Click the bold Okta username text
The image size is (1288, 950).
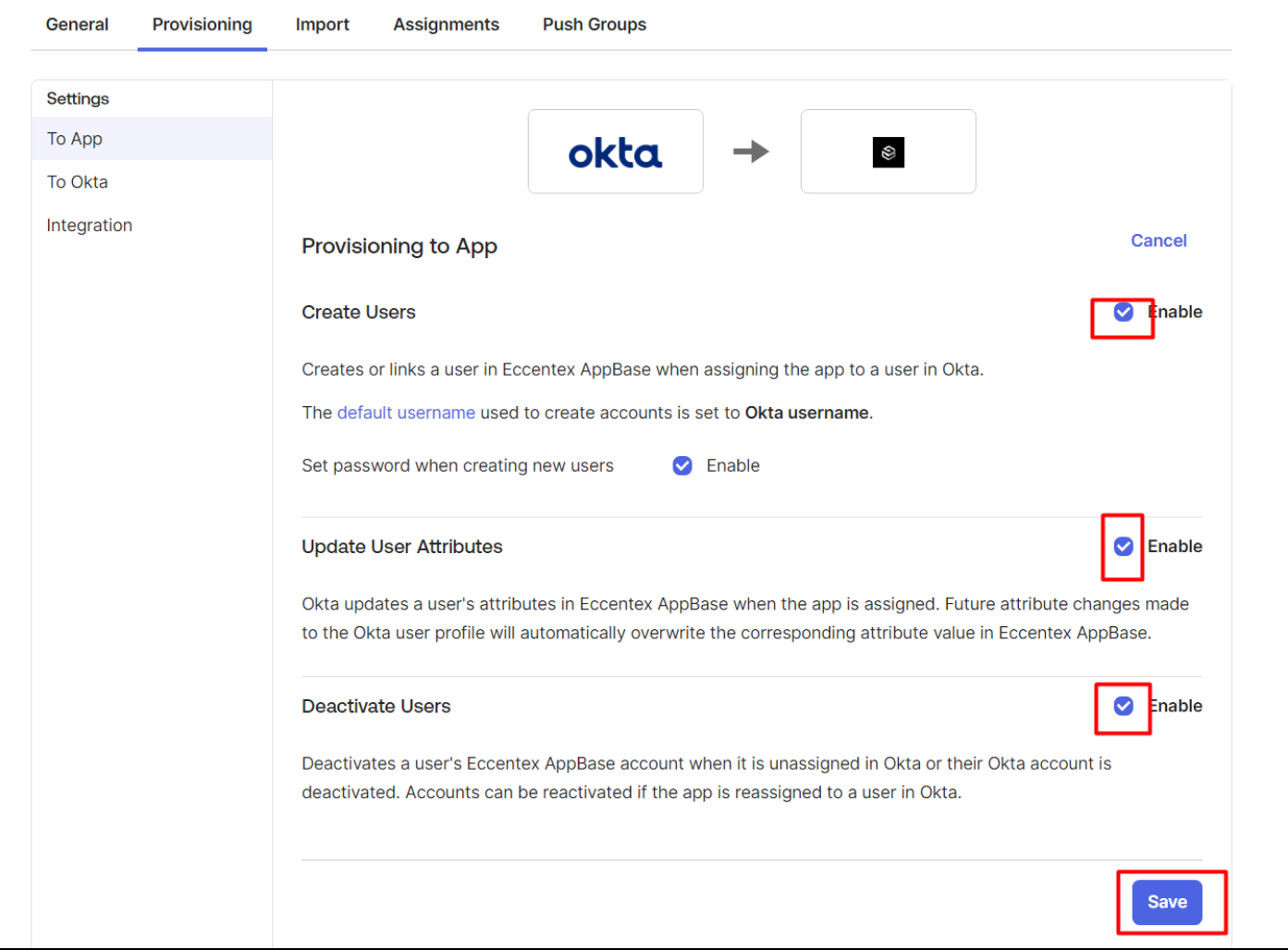807,413
